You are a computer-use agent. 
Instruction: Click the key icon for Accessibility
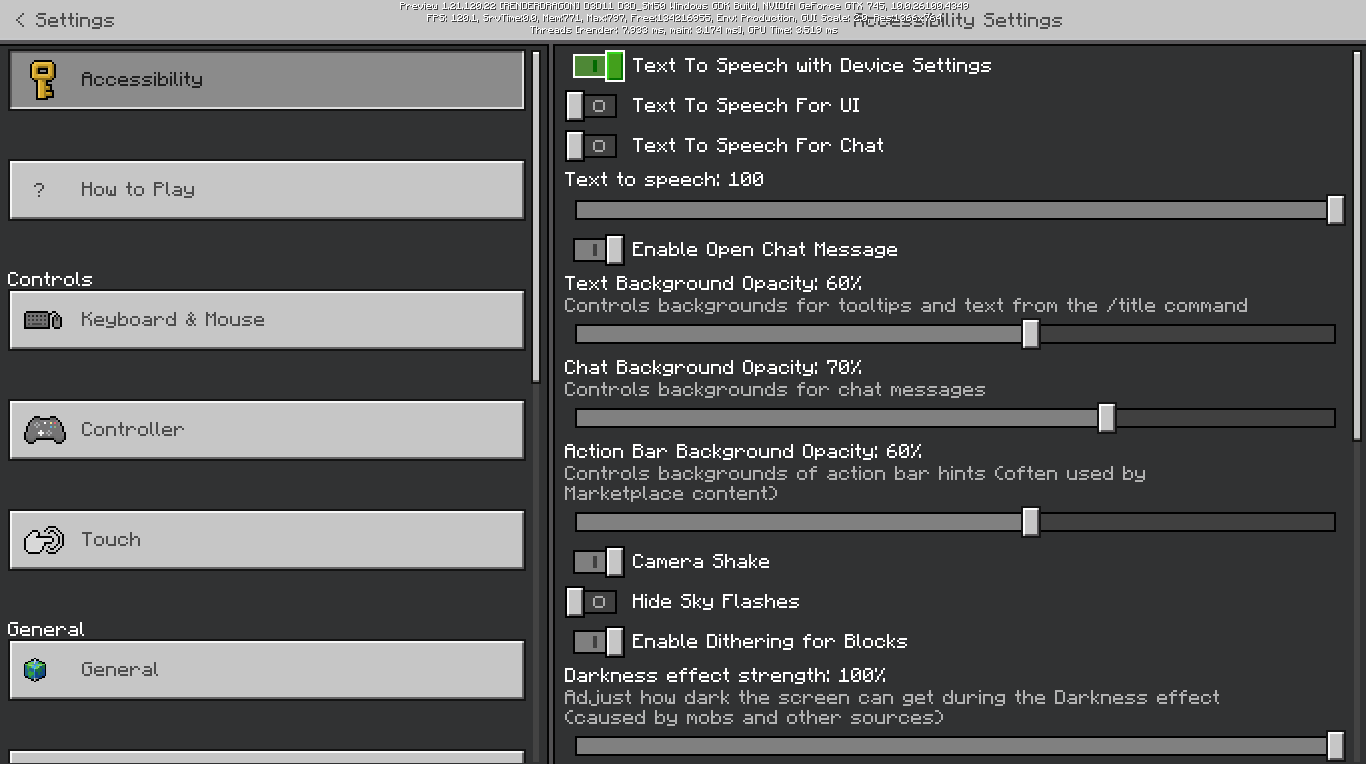(42, 80)
